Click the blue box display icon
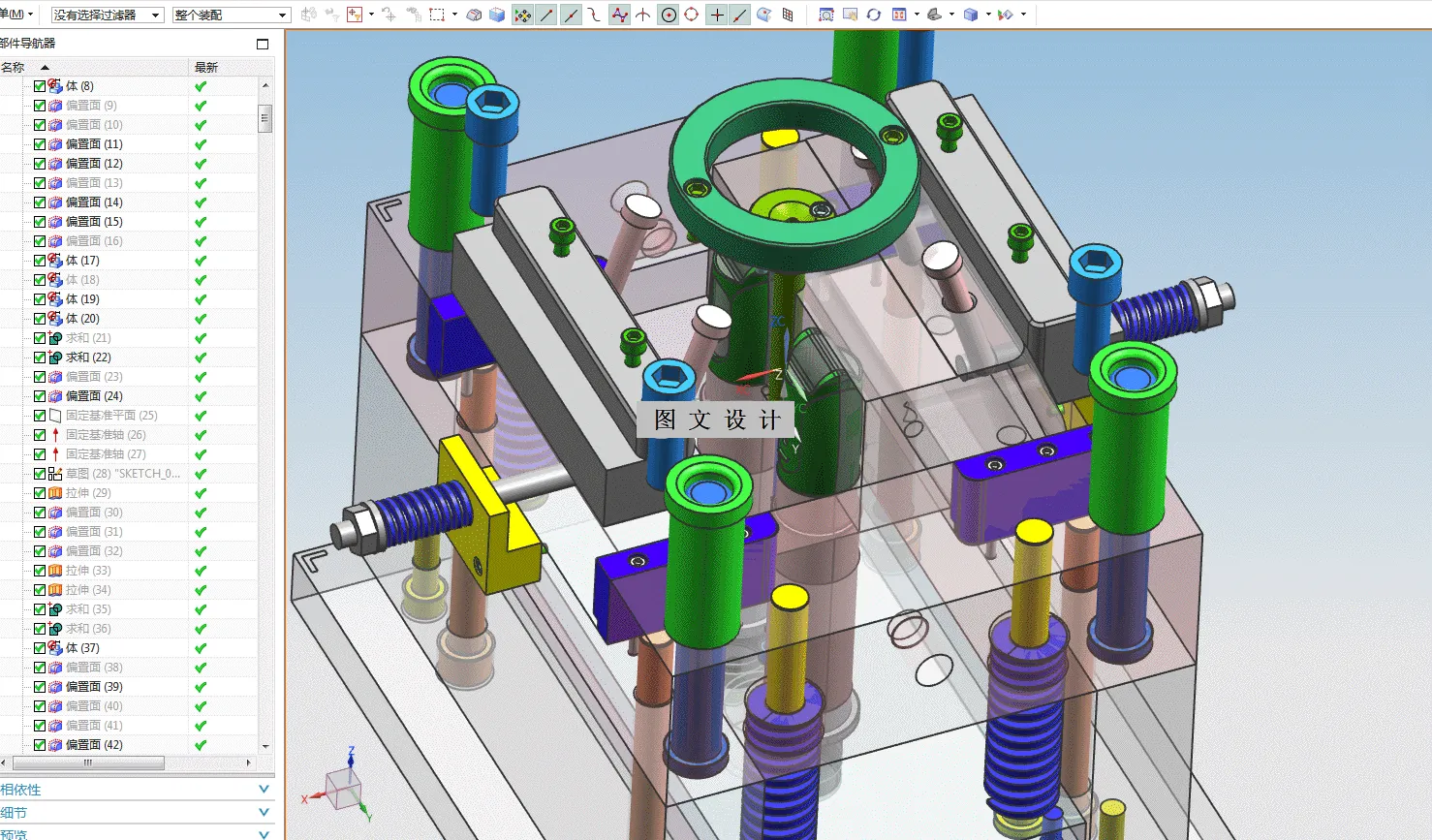This screenshot has width=1432, height=840. point(971,15)
